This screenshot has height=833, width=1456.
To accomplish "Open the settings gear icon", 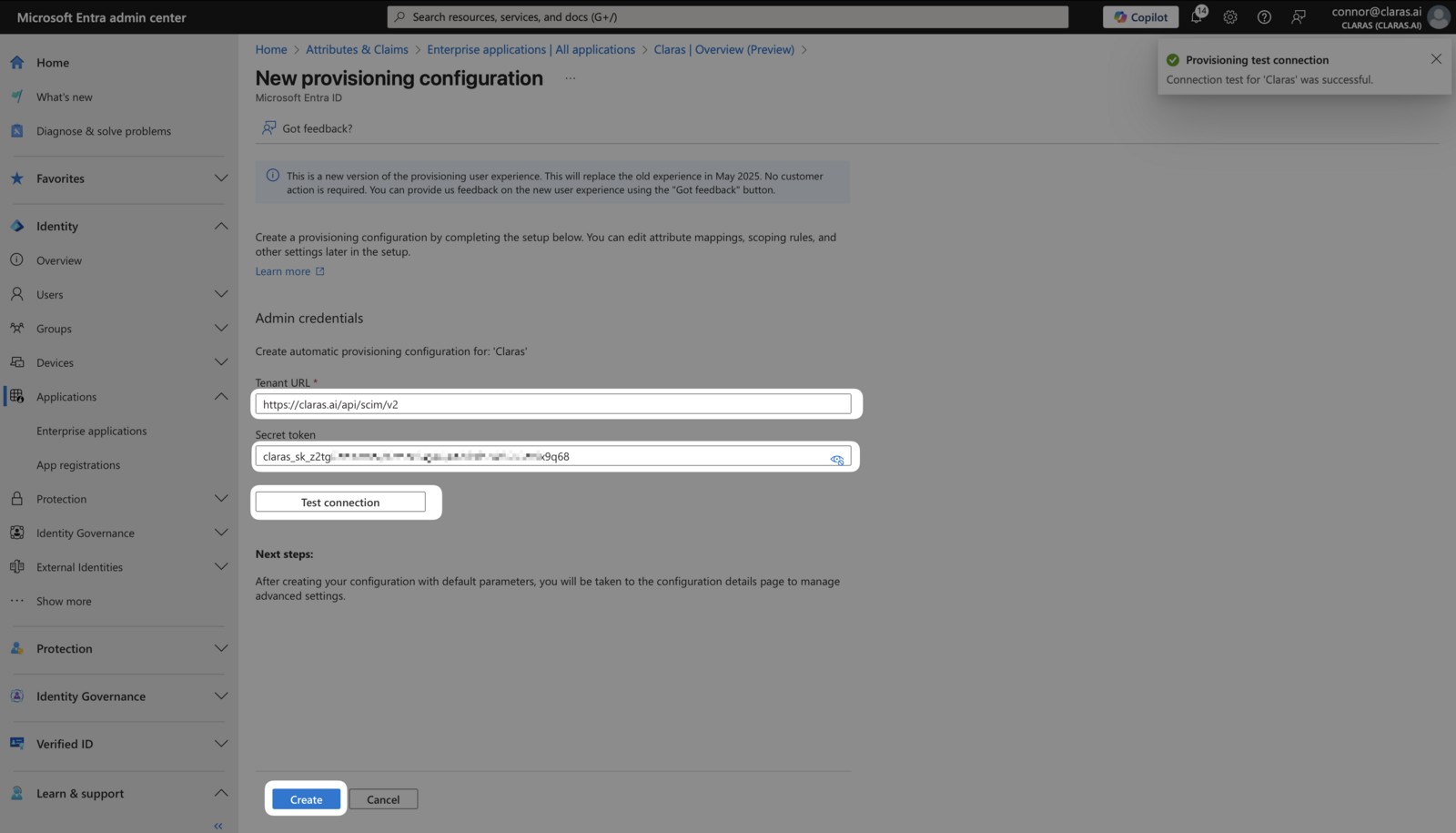I will (1230, 16).
